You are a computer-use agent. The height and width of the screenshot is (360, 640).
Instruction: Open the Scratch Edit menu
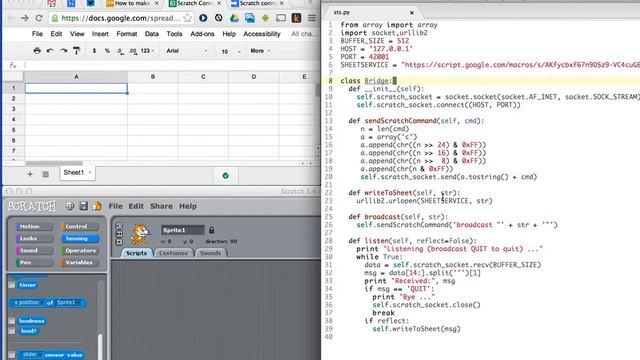point(136,206)
